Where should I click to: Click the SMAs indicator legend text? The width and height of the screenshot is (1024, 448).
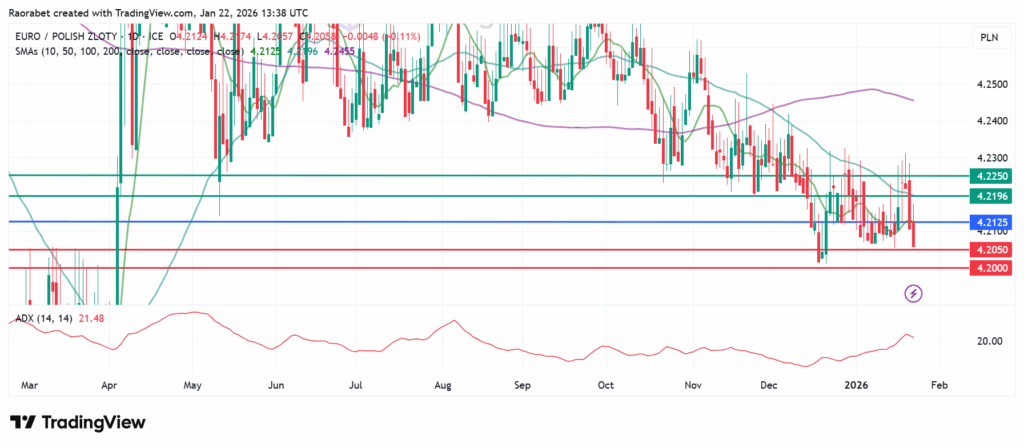point(70,51)
